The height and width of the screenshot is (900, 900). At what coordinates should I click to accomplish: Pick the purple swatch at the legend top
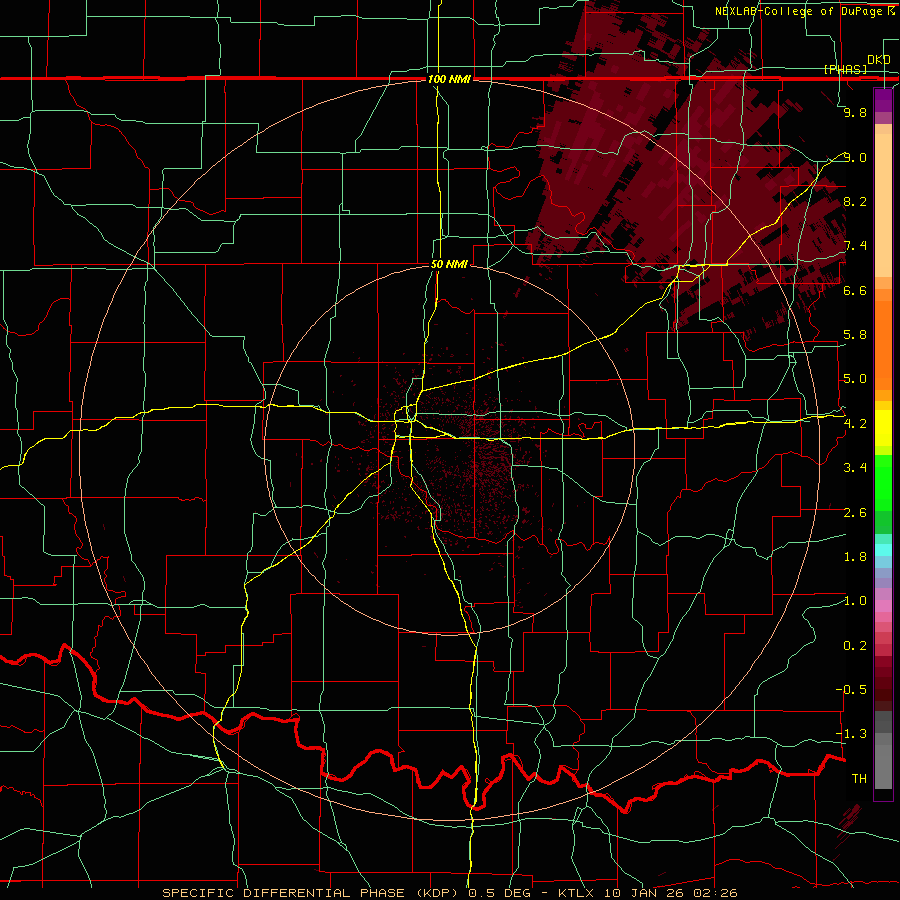(x=883, y=100)
